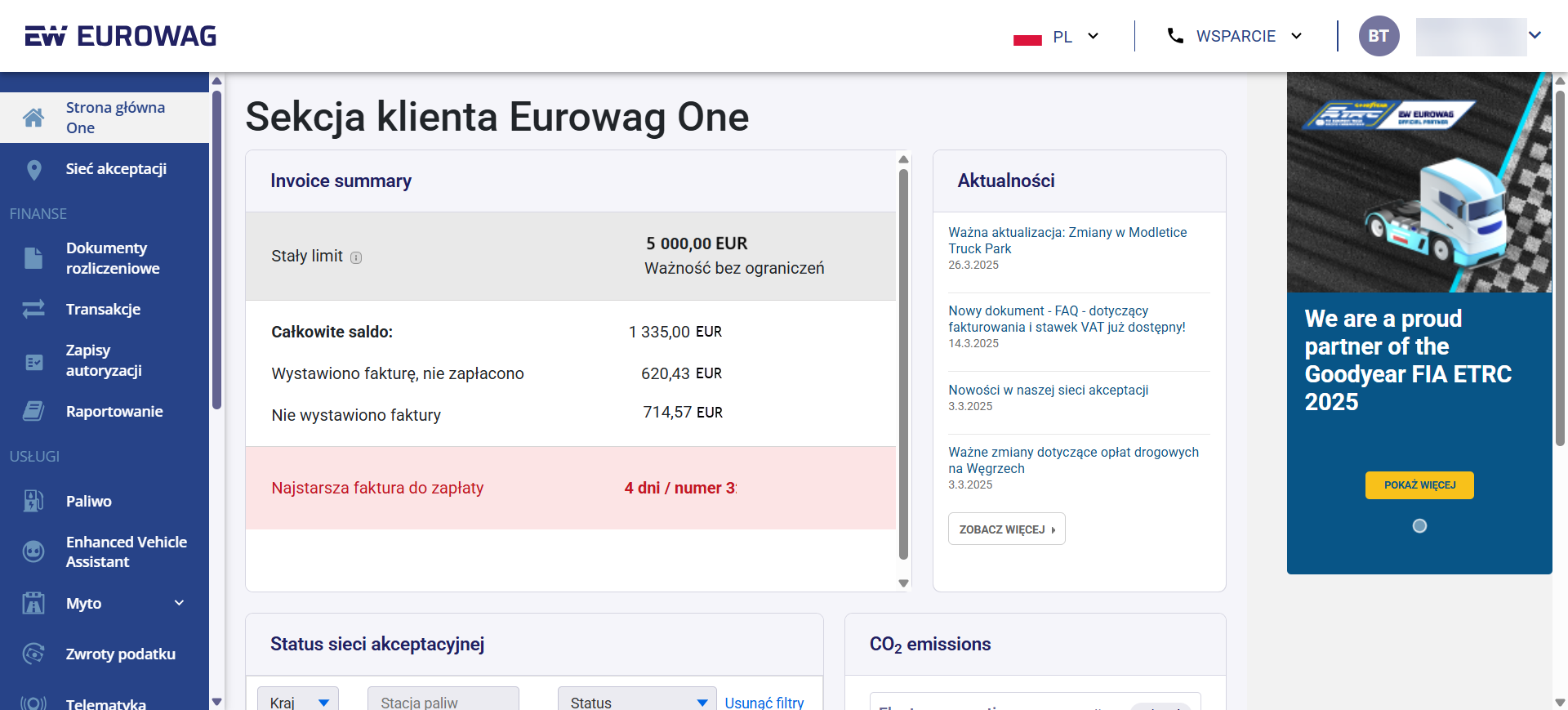
Task: Click the home icon in sidebar
Action: (33, 118)
